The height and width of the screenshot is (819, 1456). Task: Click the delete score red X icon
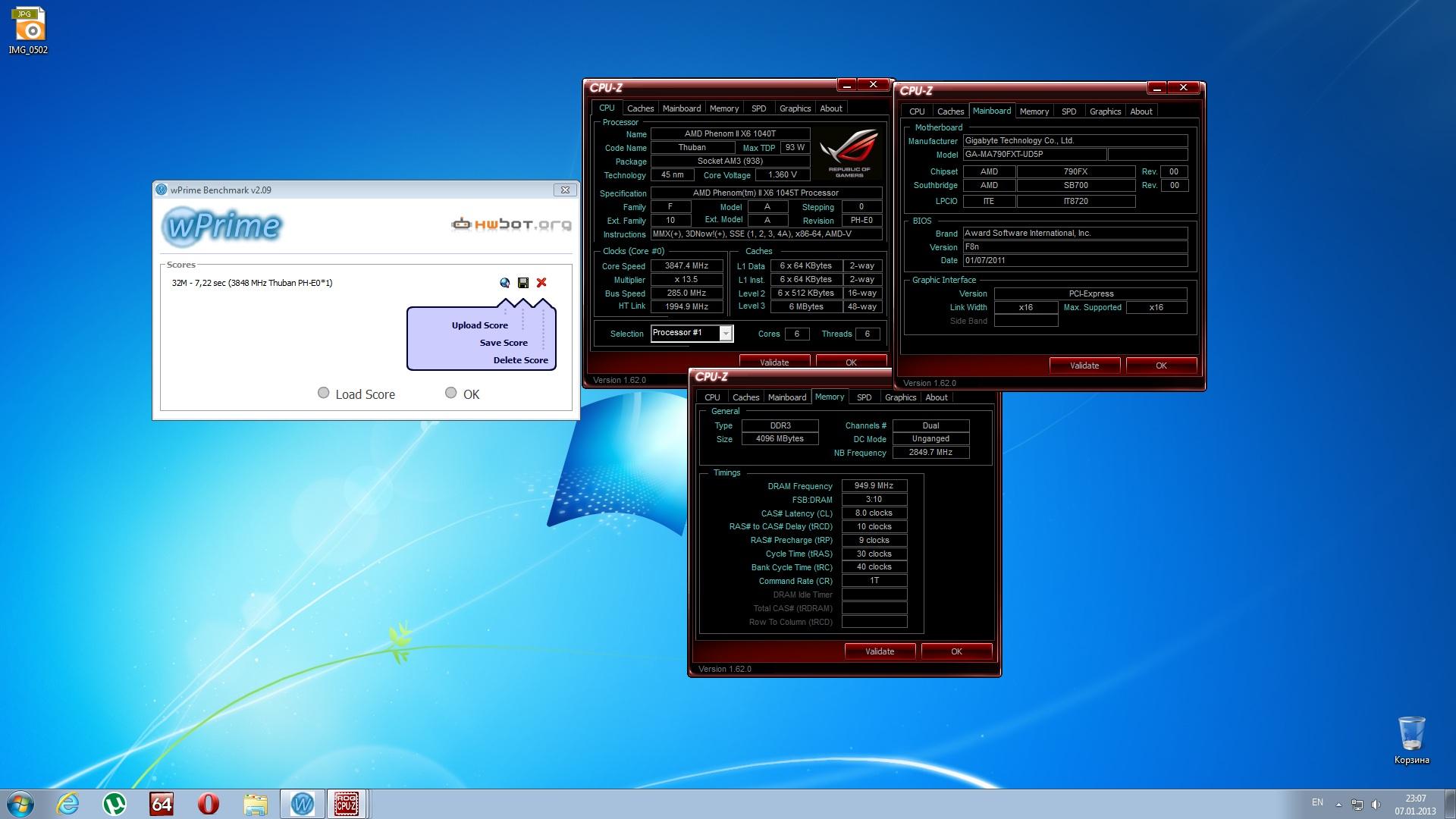click(x=541, y=283)
